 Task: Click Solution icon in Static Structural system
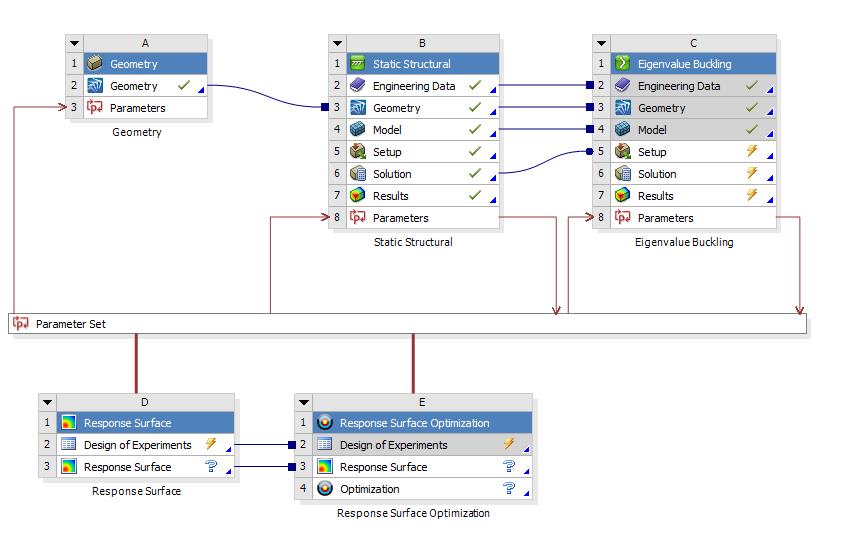(358, 174)
